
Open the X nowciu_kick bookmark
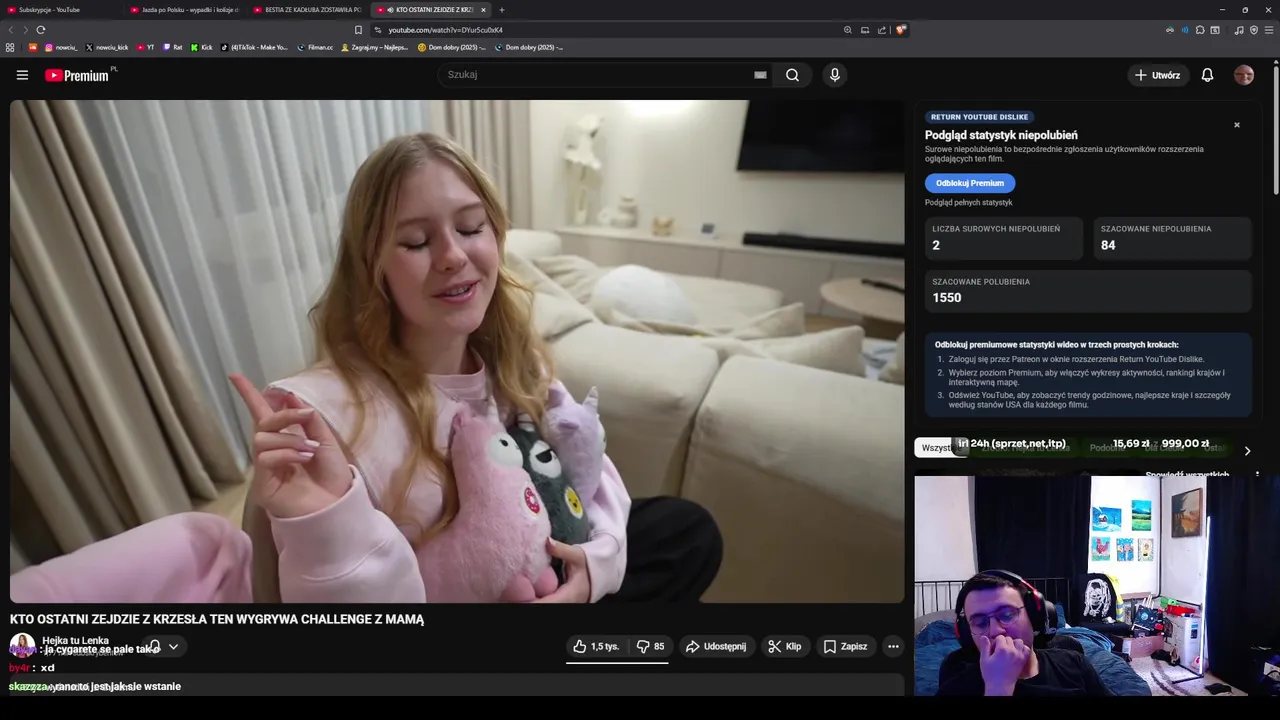107,47
